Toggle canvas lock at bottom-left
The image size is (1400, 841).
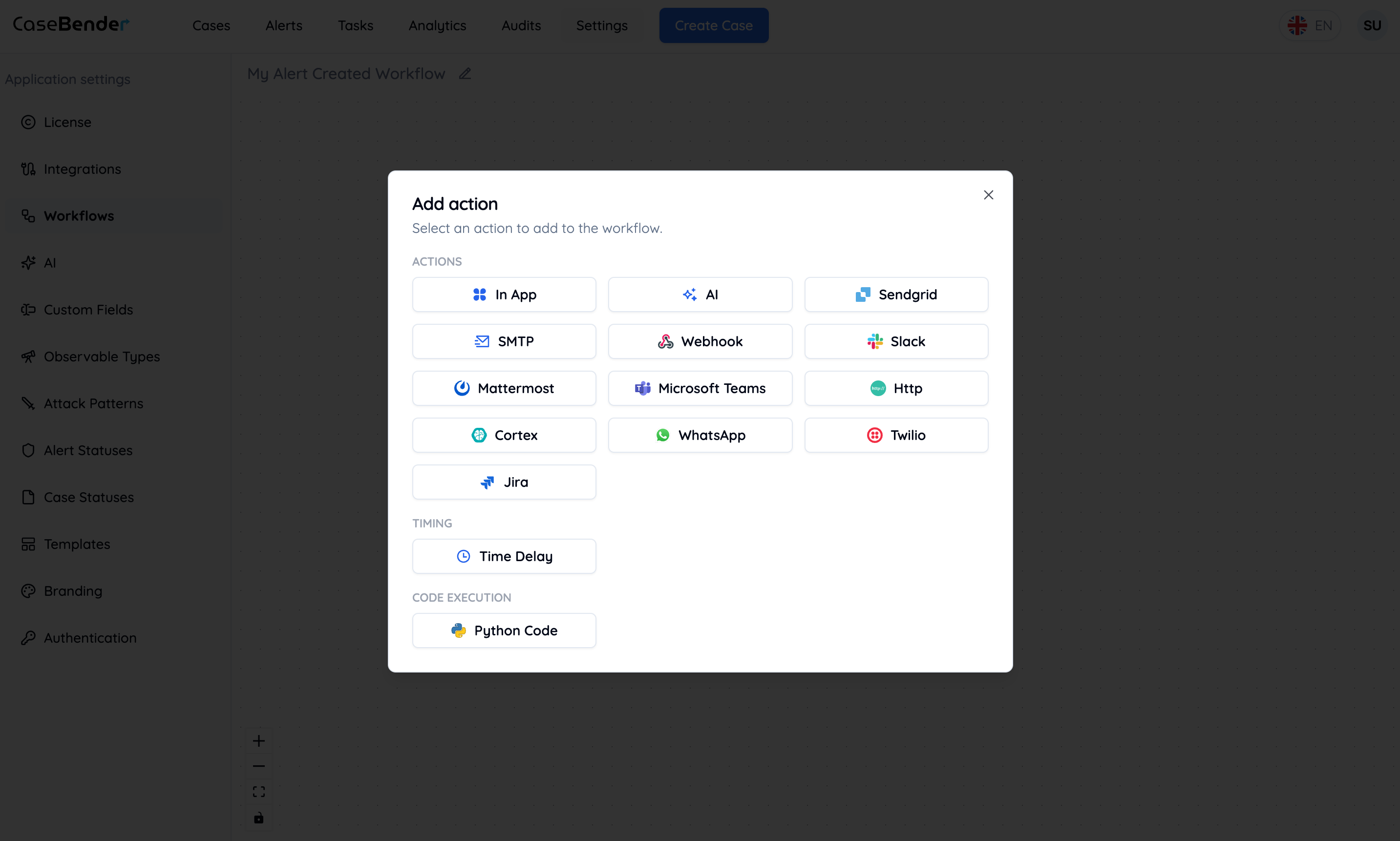258,817
